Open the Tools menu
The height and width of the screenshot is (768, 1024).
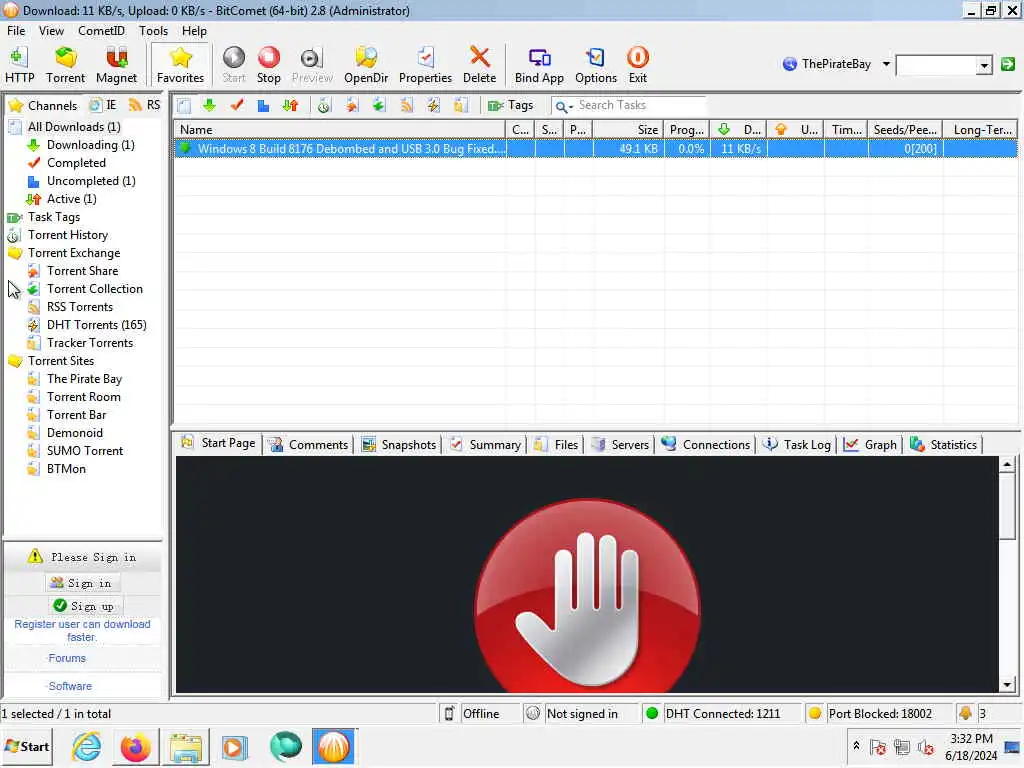click(x=153, y=31)
